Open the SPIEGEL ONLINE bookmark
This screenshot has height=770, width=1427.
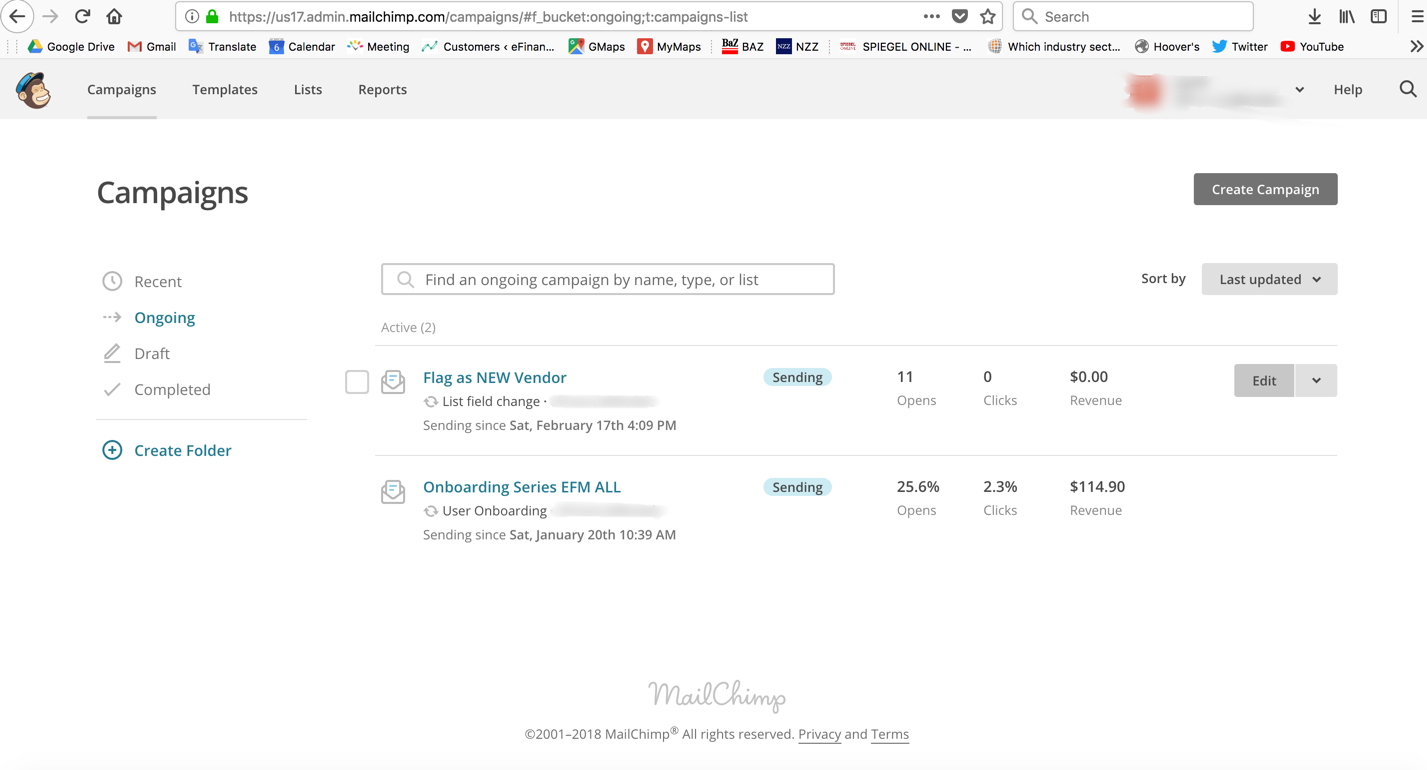tap(906, 46)
